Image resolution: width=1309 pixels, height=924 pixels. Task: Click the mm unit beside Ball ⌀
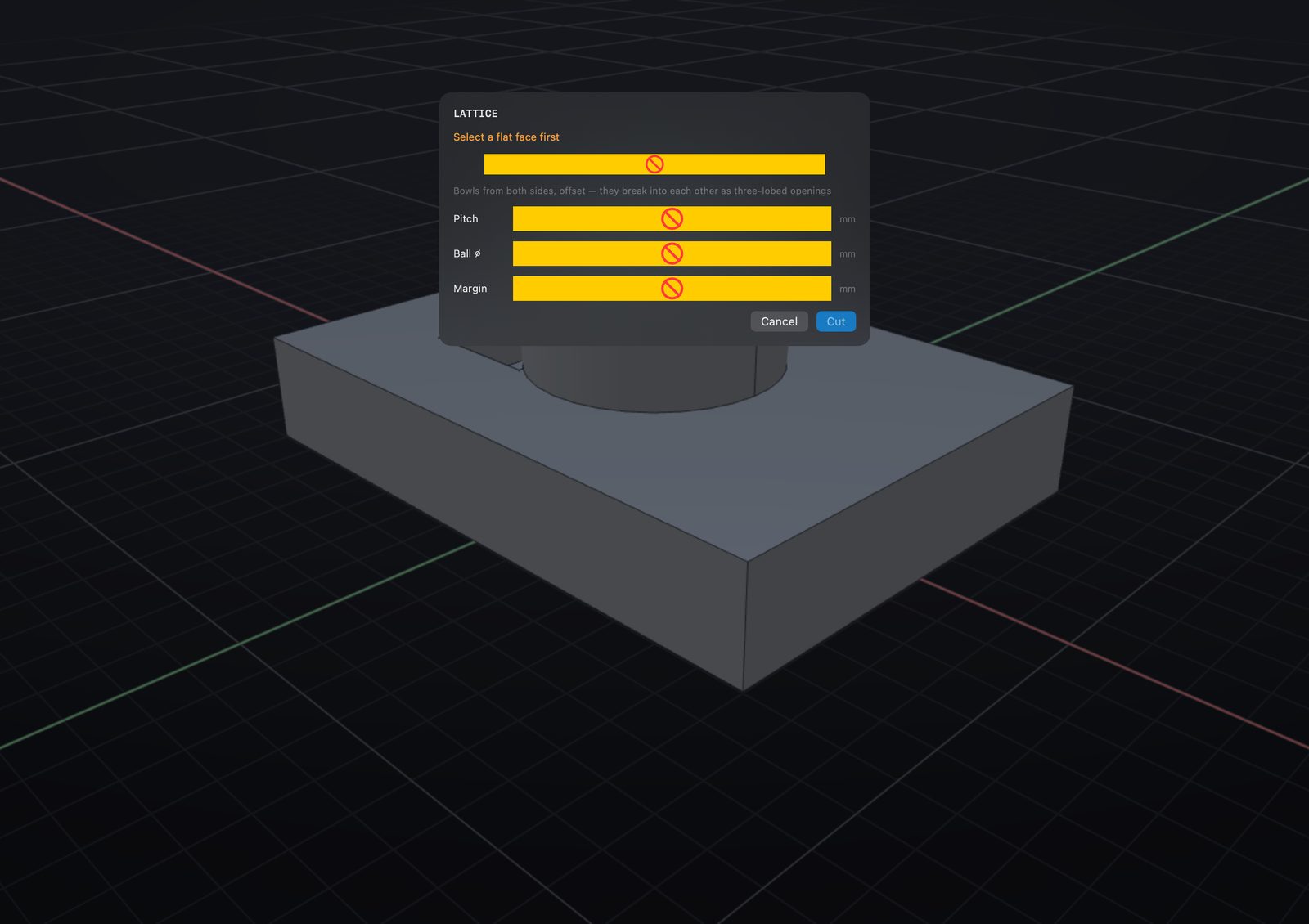click(x=848, y=254)
